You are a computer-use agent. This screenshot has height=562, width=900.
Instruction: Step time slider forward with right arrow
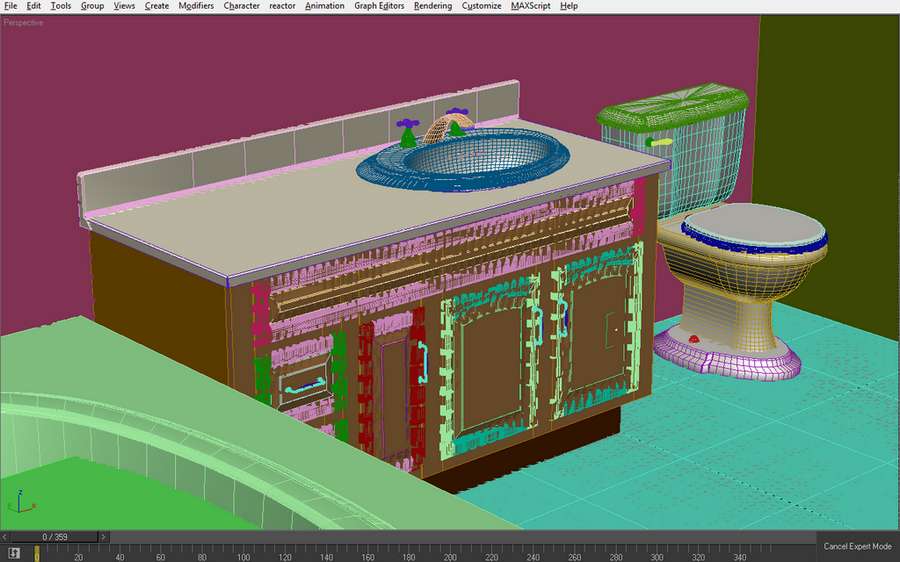click(104, 537)
